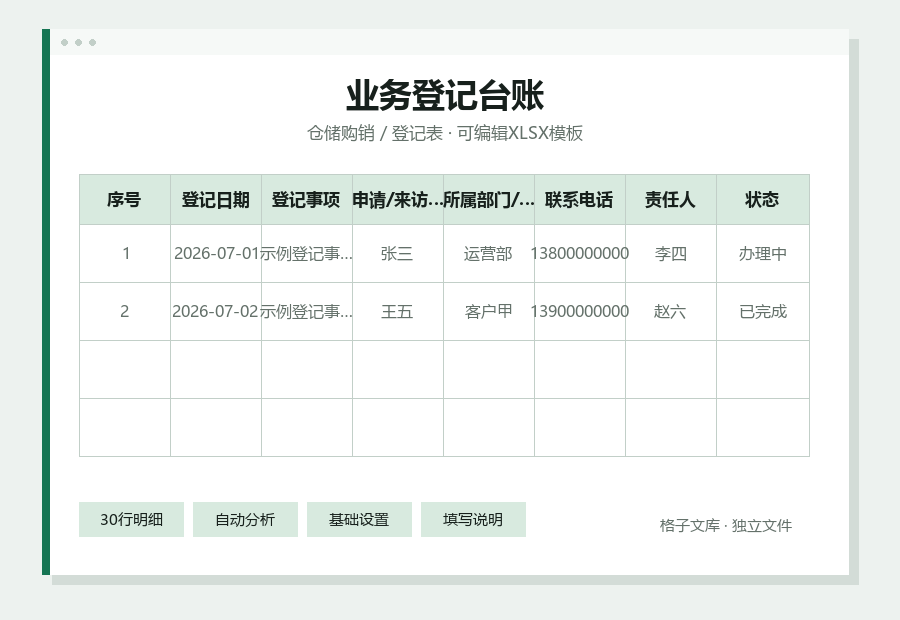The height and width of the screenshot is (620, 900).
Task: Select phone number 13800000000
Action: (580, 253)
